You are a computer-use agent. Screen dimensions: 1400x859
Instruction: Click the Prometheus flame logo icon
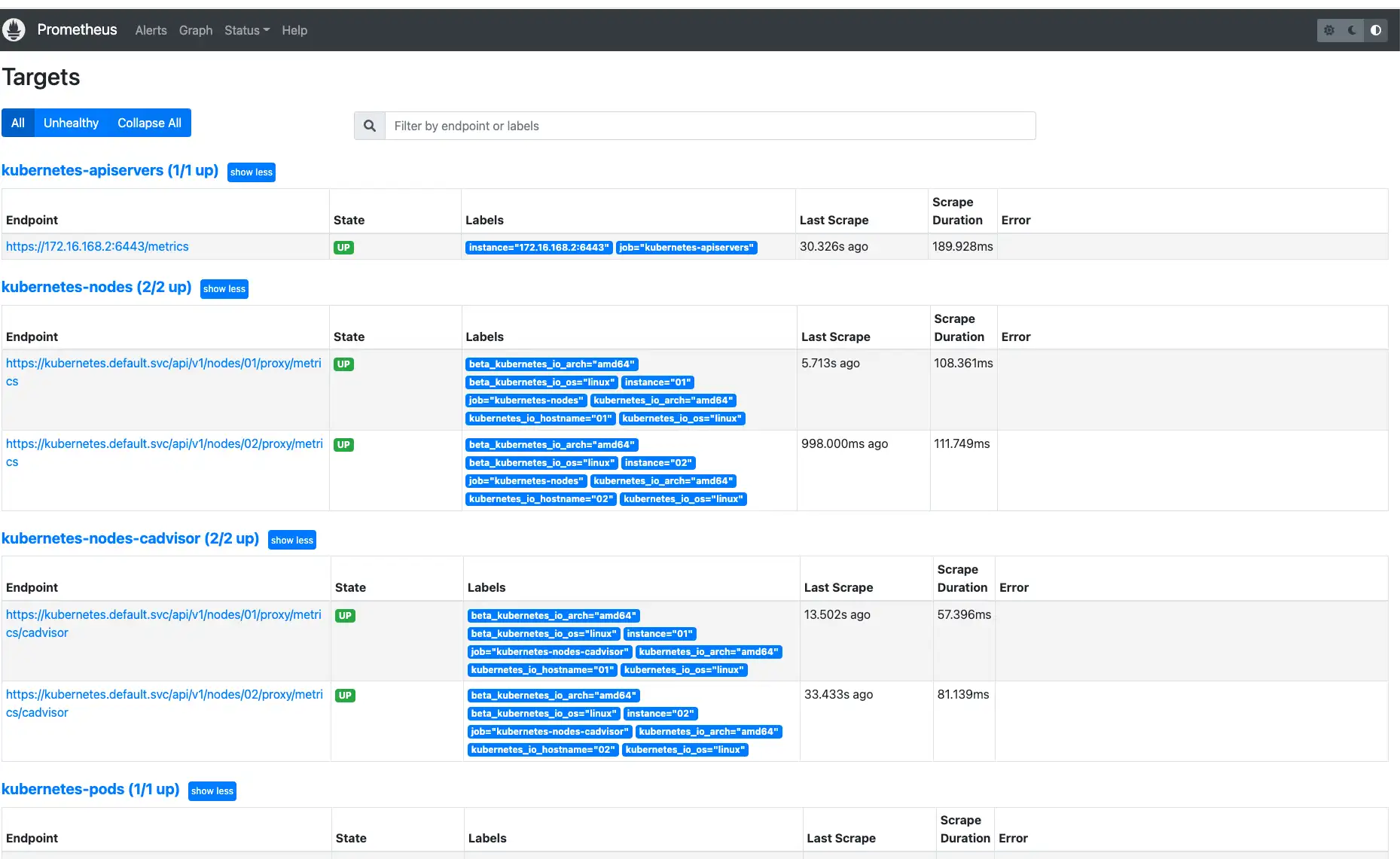point(14,30)
